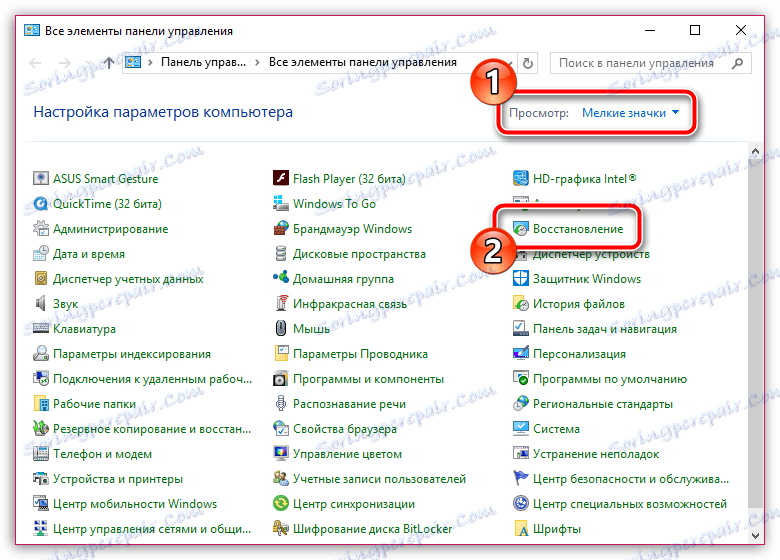
Task: Open the Устройства и принтеры icon
Action: pyautogui.click(x=40, y=479)
